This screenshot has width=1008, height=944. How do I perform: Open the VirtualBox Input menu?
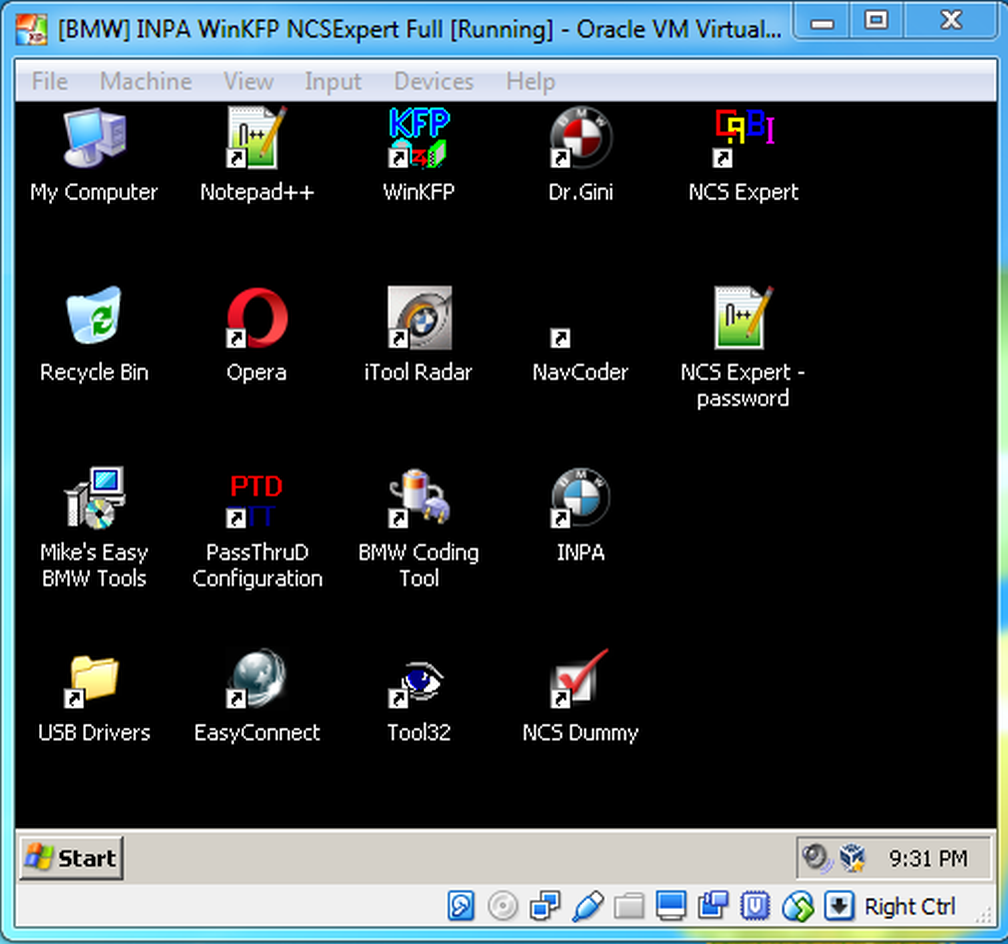click(x=333, y=81)
